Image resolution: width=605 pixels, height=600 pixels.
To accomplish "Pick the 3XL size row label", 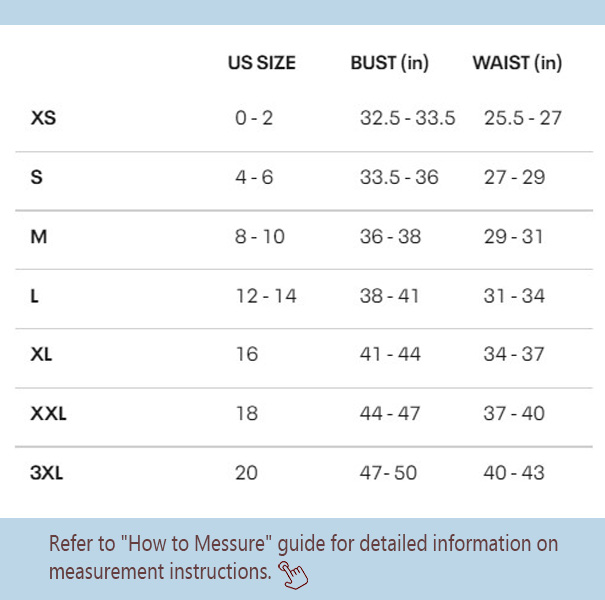I will (46, 473).
